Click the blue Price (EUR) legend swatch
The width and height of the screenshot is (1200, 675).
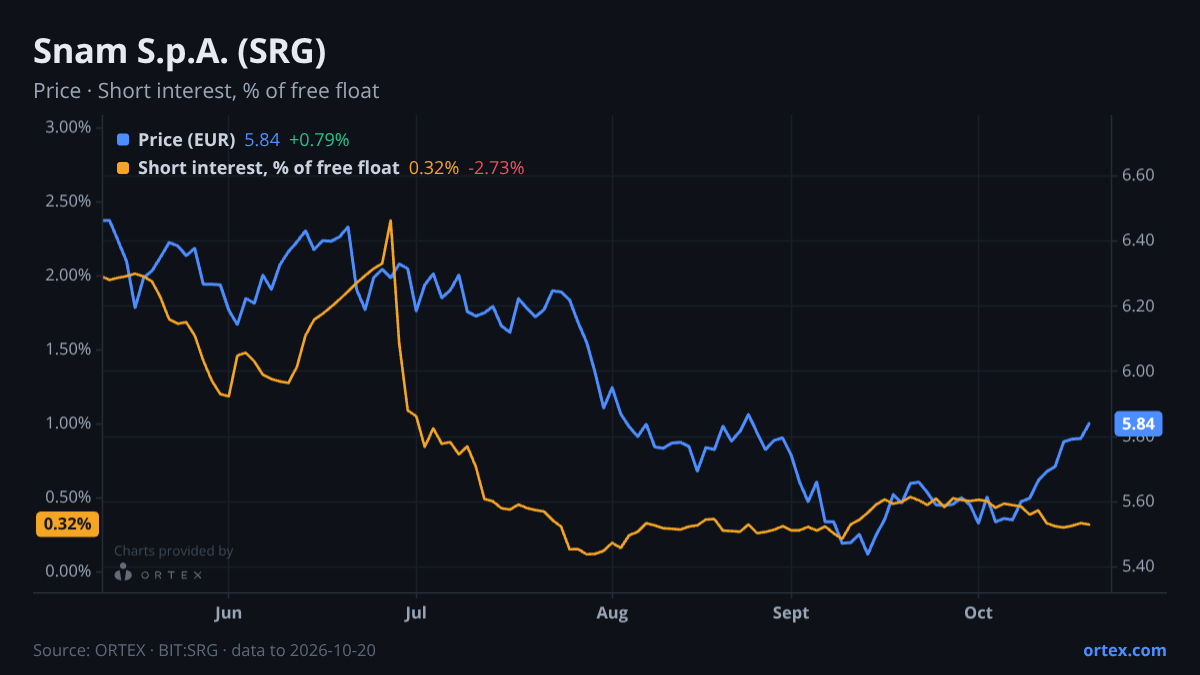coord(123,140)
